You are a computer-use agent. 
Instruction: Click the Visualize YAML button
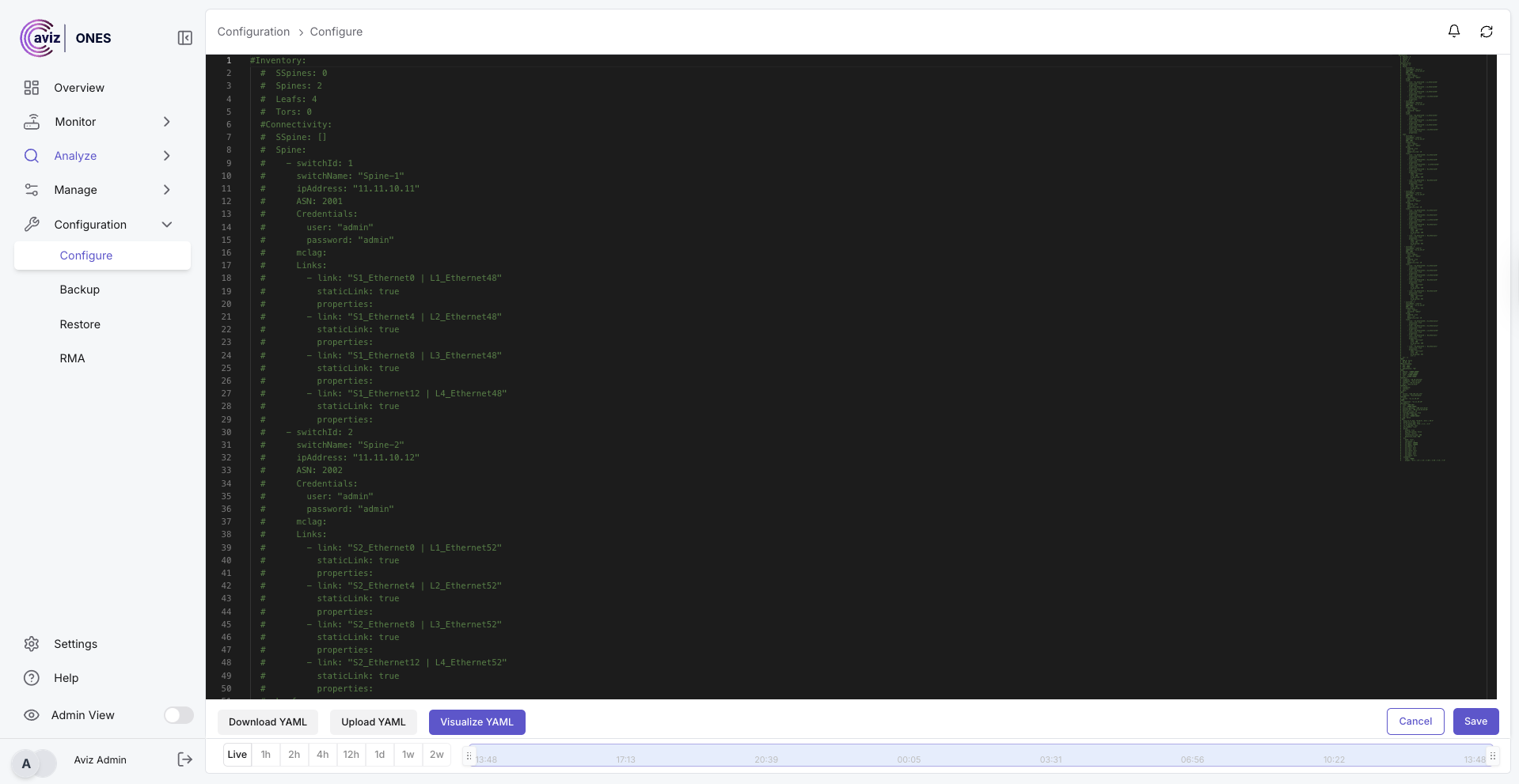[477, 722]
